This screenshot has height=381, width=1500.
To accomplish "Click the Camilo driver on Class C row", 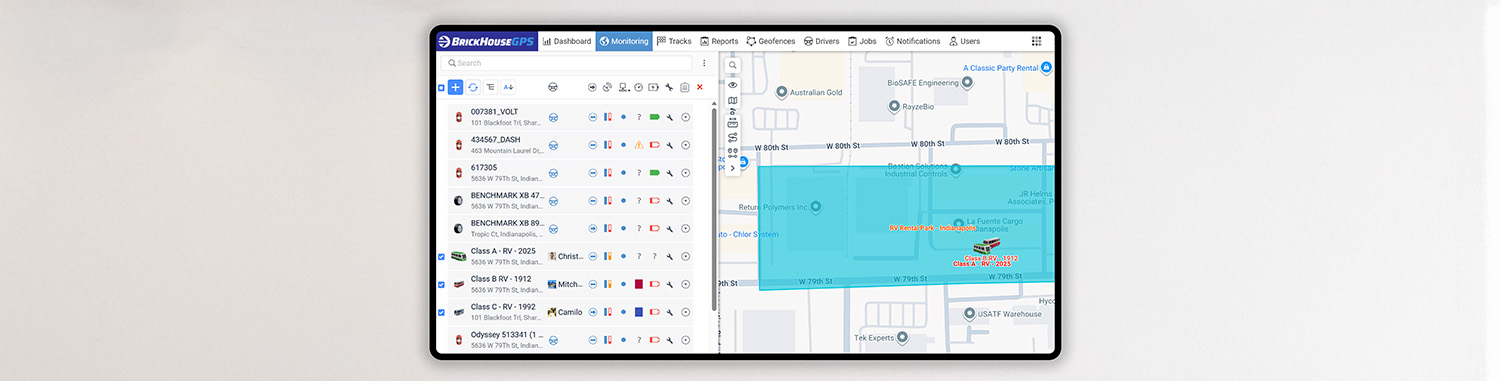I will pos(565,312).
